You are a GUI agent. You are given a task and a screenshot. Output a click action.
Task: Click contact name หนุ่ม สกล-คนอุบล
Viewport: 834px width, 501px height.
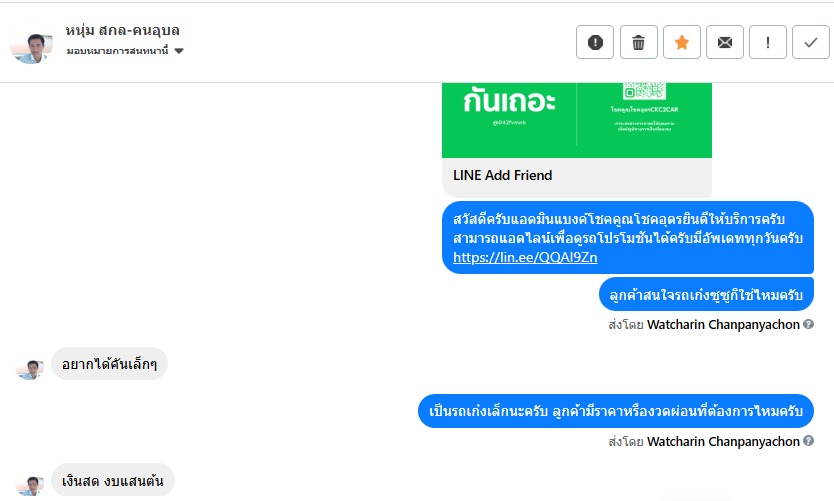click(x=122, y=30)
